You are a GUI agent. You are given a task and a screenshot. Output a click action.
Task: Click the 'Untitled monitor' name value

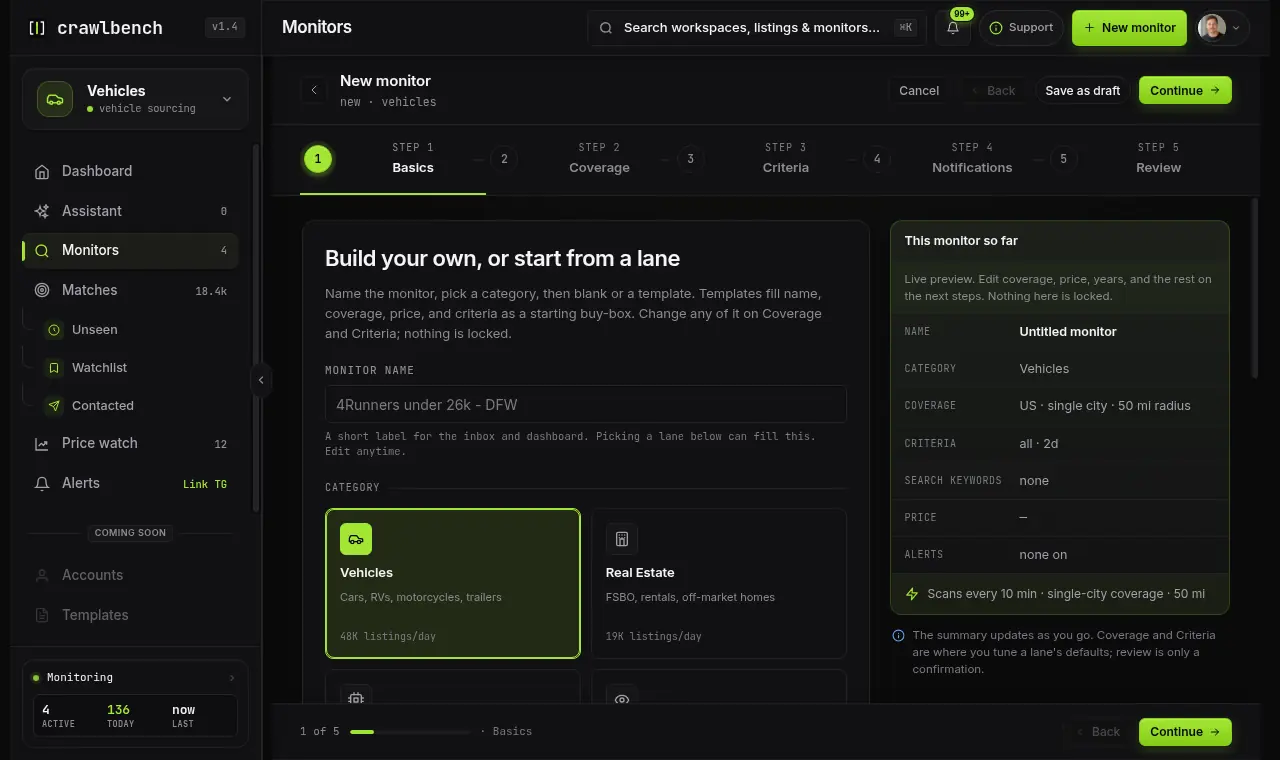(x=1068, y=332)
